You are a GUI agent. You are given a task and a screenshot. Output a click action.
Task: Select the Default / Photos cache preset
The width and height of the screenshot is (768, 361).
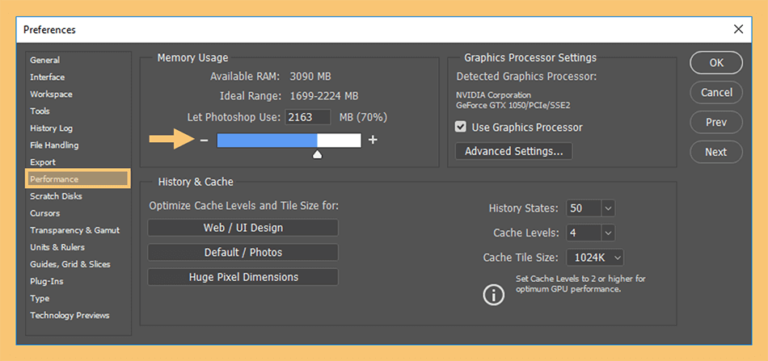click(243, 252)
